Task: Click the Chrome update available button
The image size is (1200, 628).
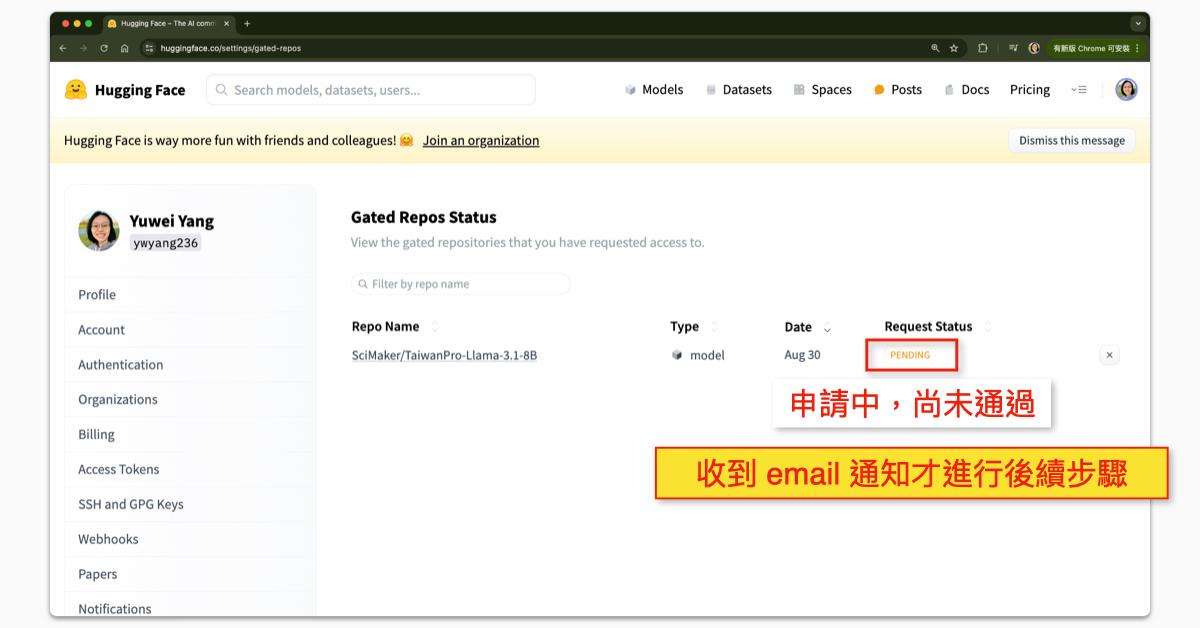Action: click(1095, 48)
